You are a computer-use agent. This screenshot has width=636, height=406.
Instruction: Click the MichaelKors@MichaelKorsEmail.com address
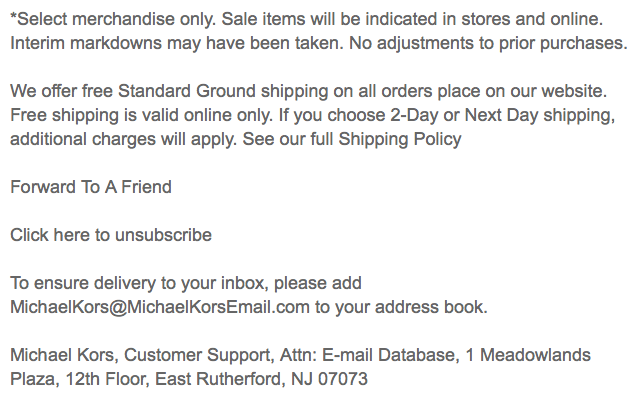[x=160, y=307]
